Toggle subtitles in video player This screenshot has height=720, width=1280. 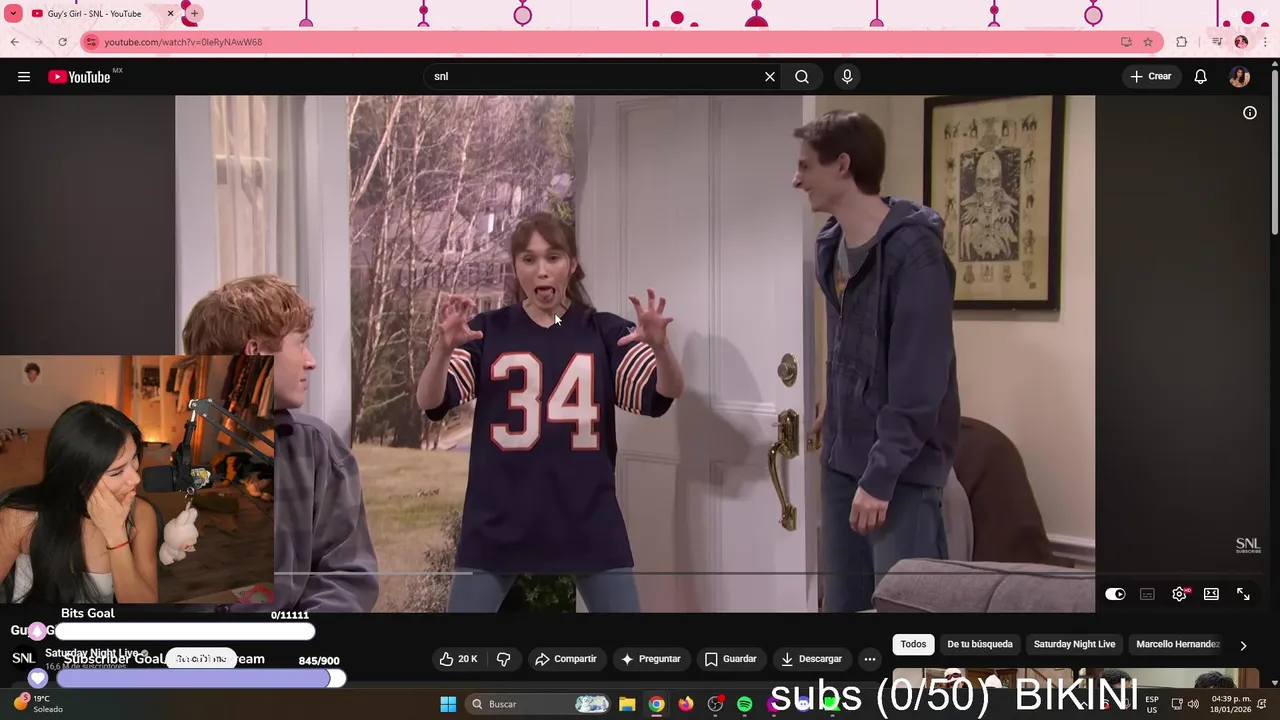pos(1148,594)
